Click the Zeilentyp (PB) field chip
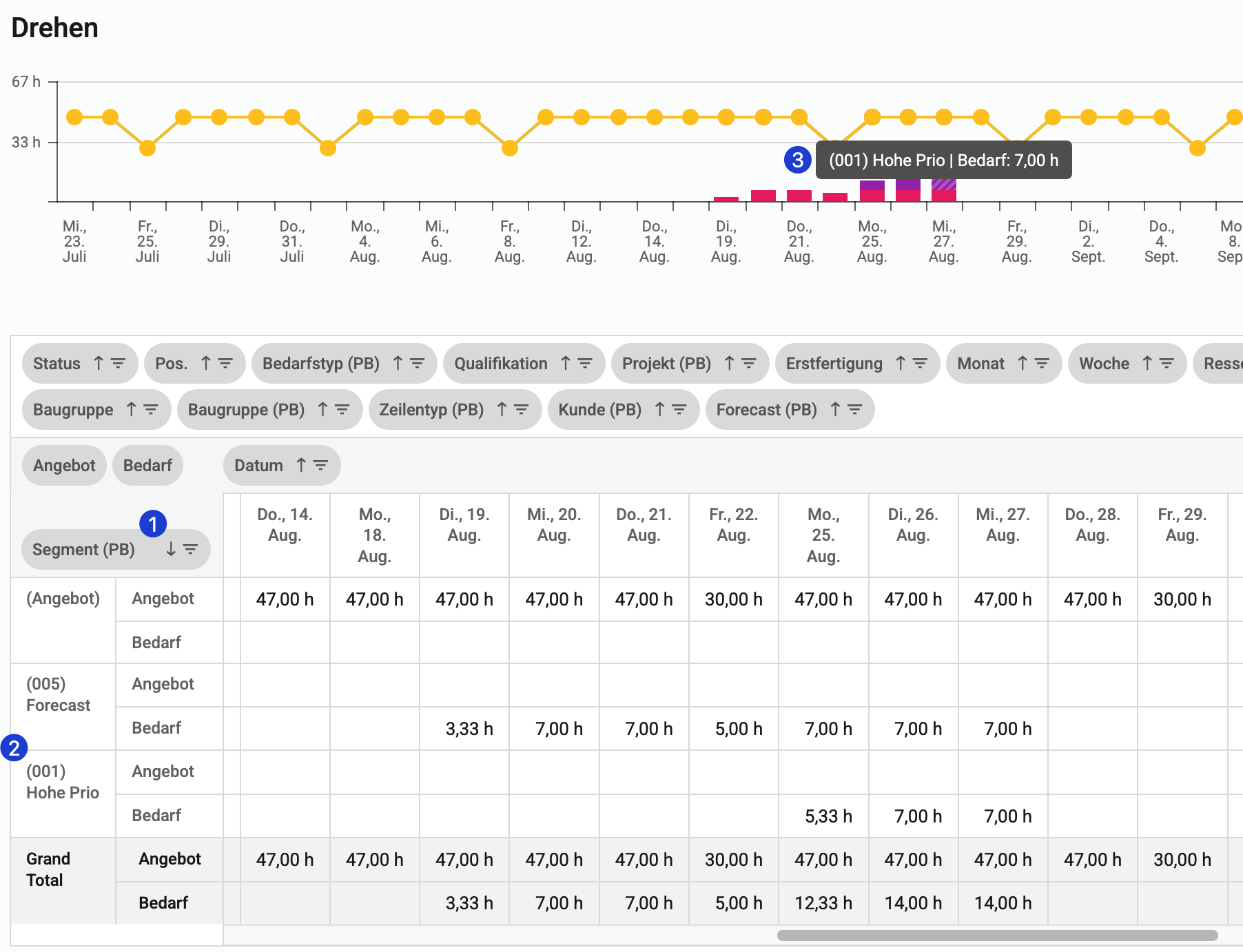The image size is (1243, 952). 431,410
